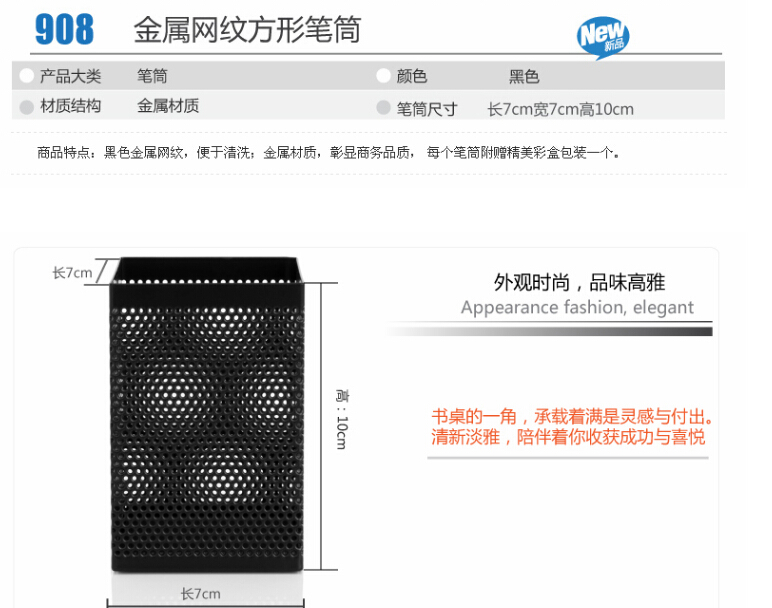The height and width of the screenshot is (608, 772).
Task: Click the 笔筒 category value
Action: pyautogui.click(x=152, y=76)
